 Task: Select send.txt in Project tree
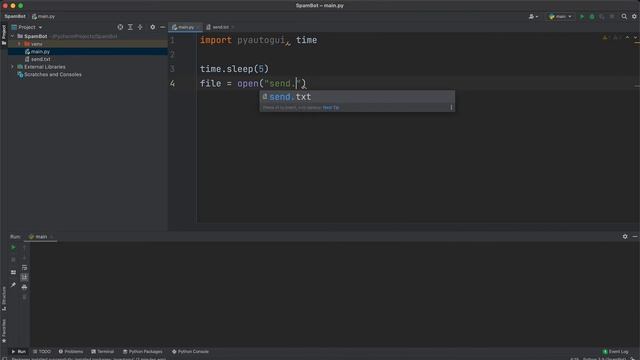point(40,59)
